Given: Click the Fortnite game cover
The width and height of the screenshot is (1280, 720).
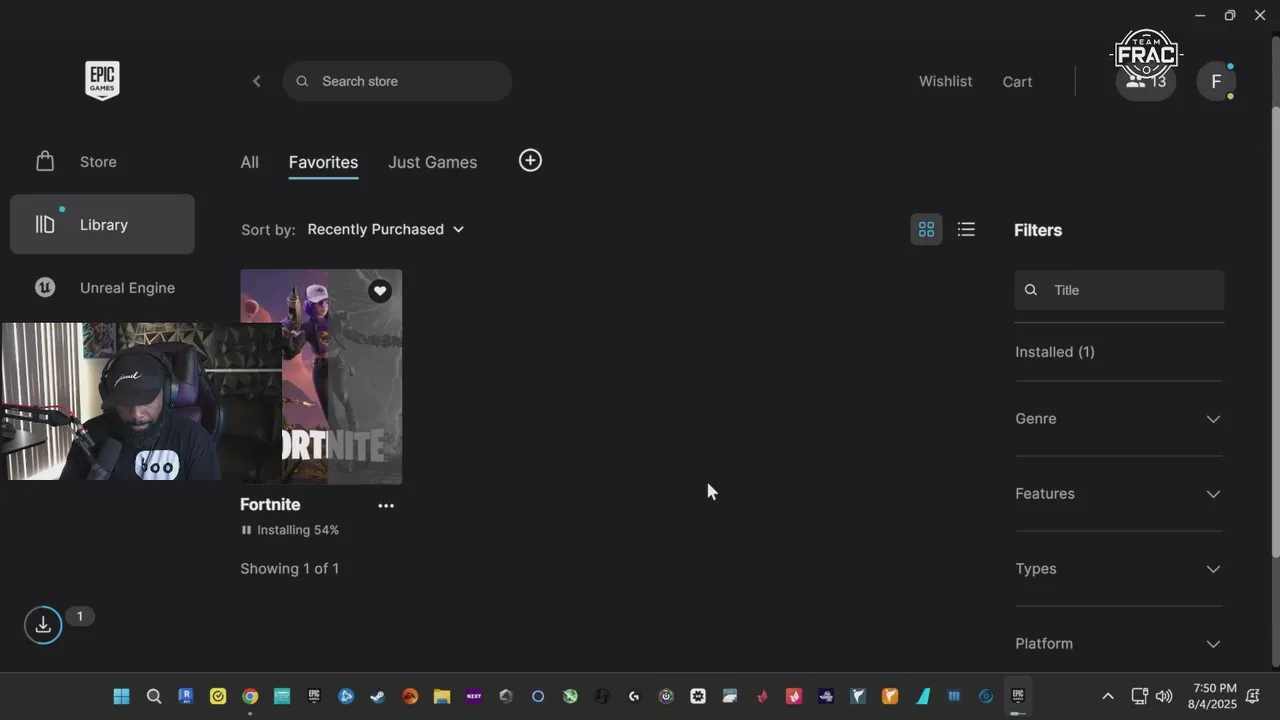Looking at the screenshot, I should [x=321, y=376].
